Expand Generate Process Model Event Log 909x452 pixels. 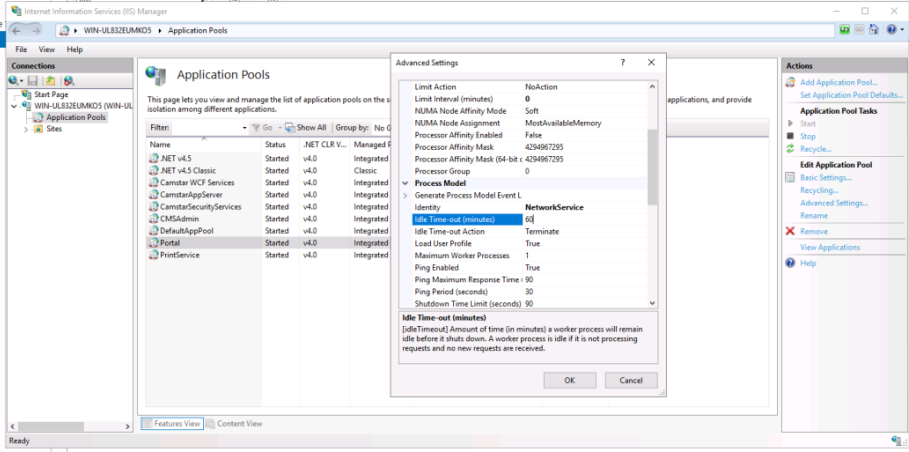coord(405,195)
